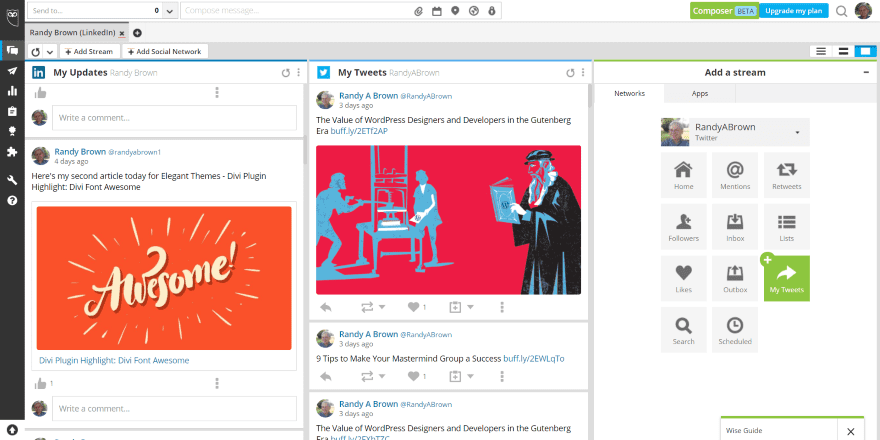
Task: Click Upgrade my plan button
Action: click(794, 11)
